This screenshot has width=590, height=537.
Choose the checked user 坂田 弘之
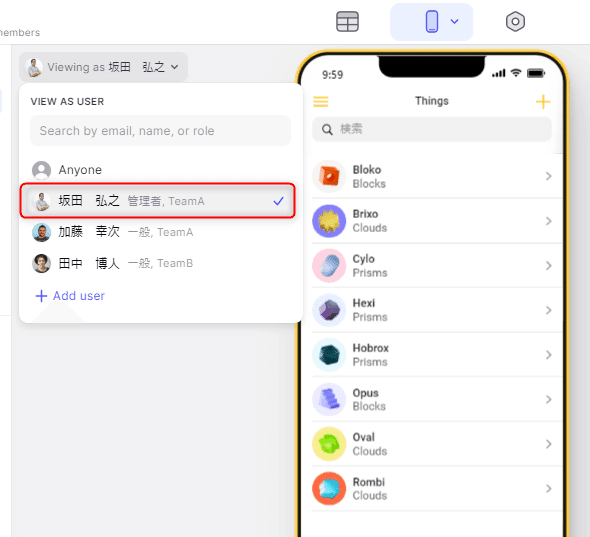(x=158, y=201)
